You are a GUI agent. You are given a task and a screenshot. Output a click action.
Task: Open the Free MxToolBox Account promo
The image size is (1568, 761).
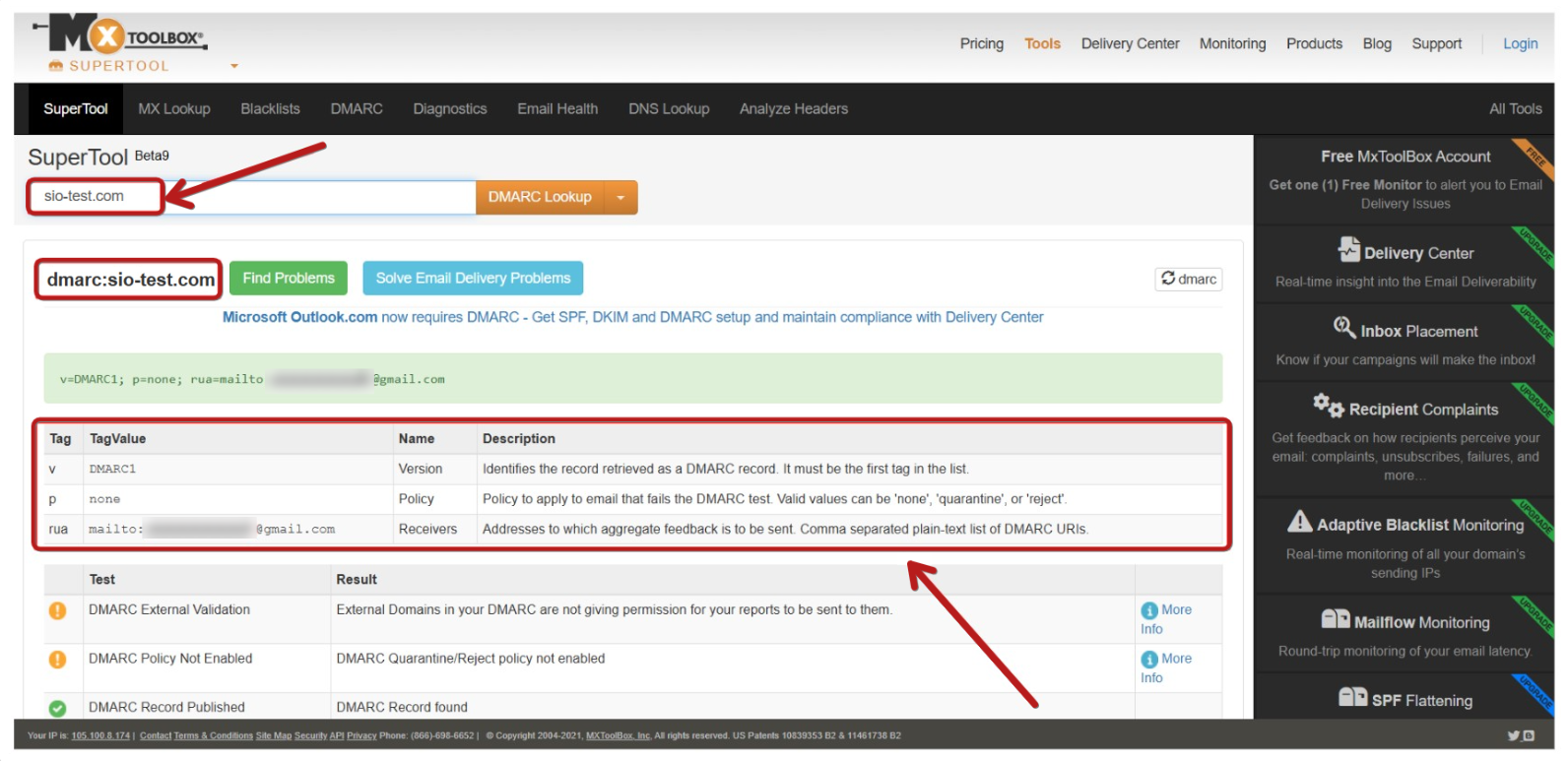tap(1405, 157)
